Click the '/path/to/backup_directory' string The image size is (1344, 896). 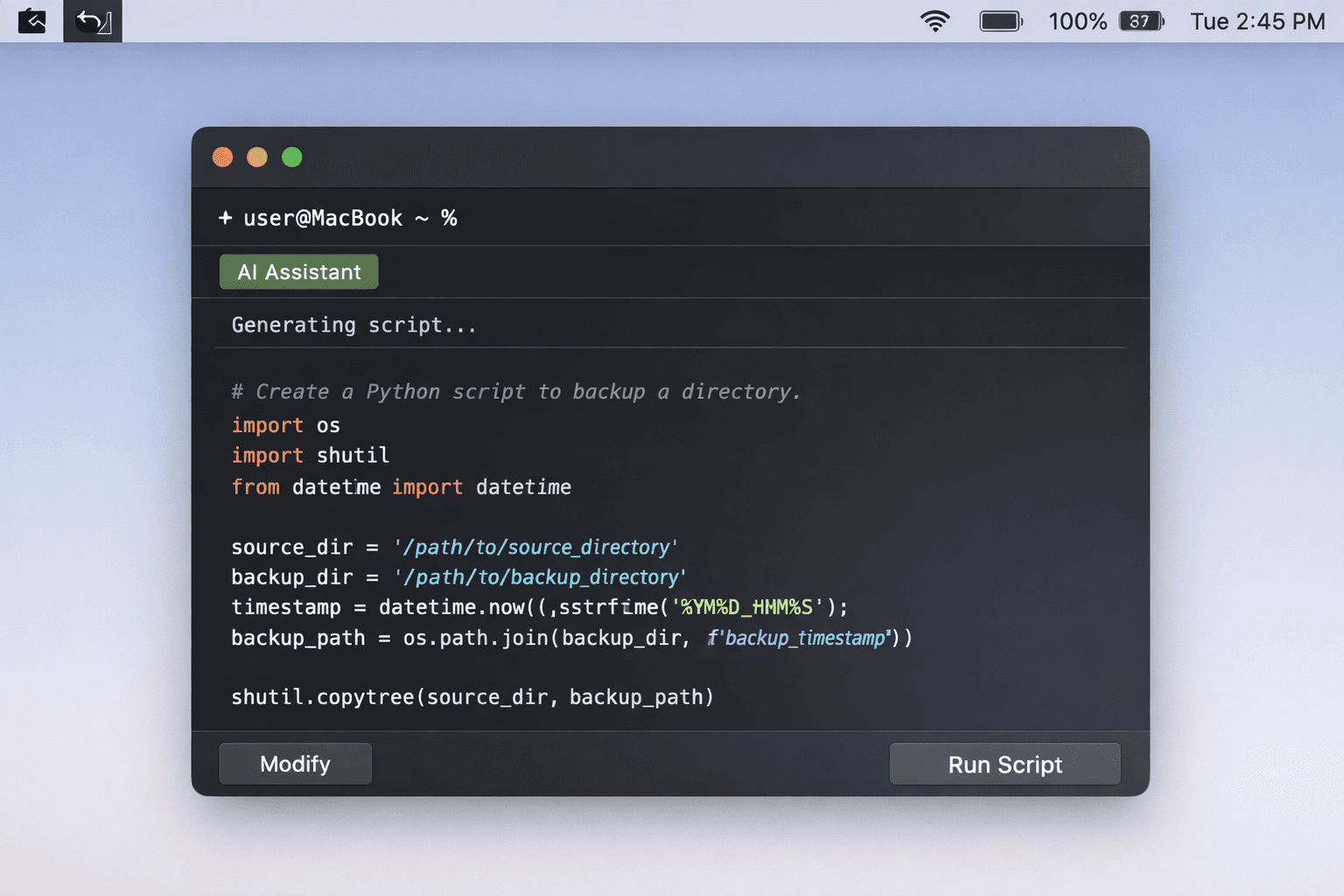pyautogui.click(x=540, y=577)
